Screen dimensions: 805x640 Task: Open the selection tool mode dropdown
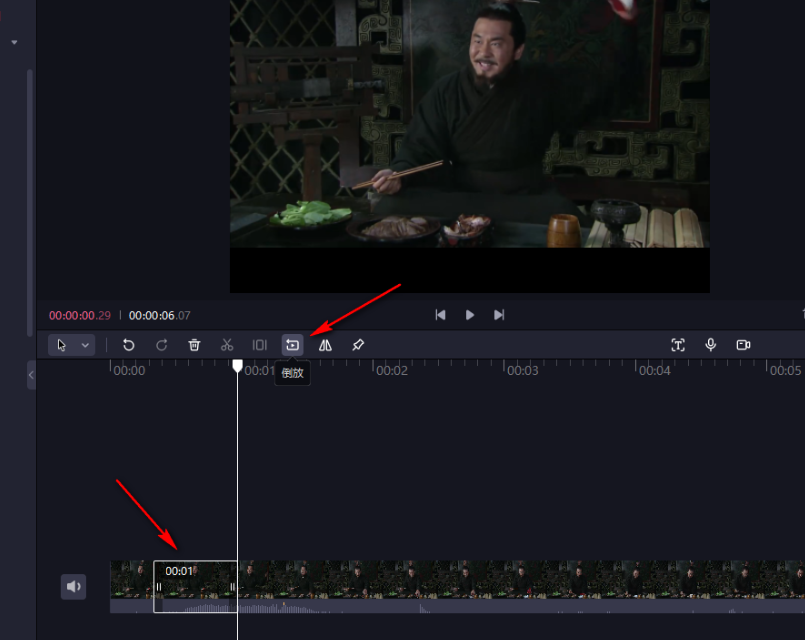(x=85, y=345)
